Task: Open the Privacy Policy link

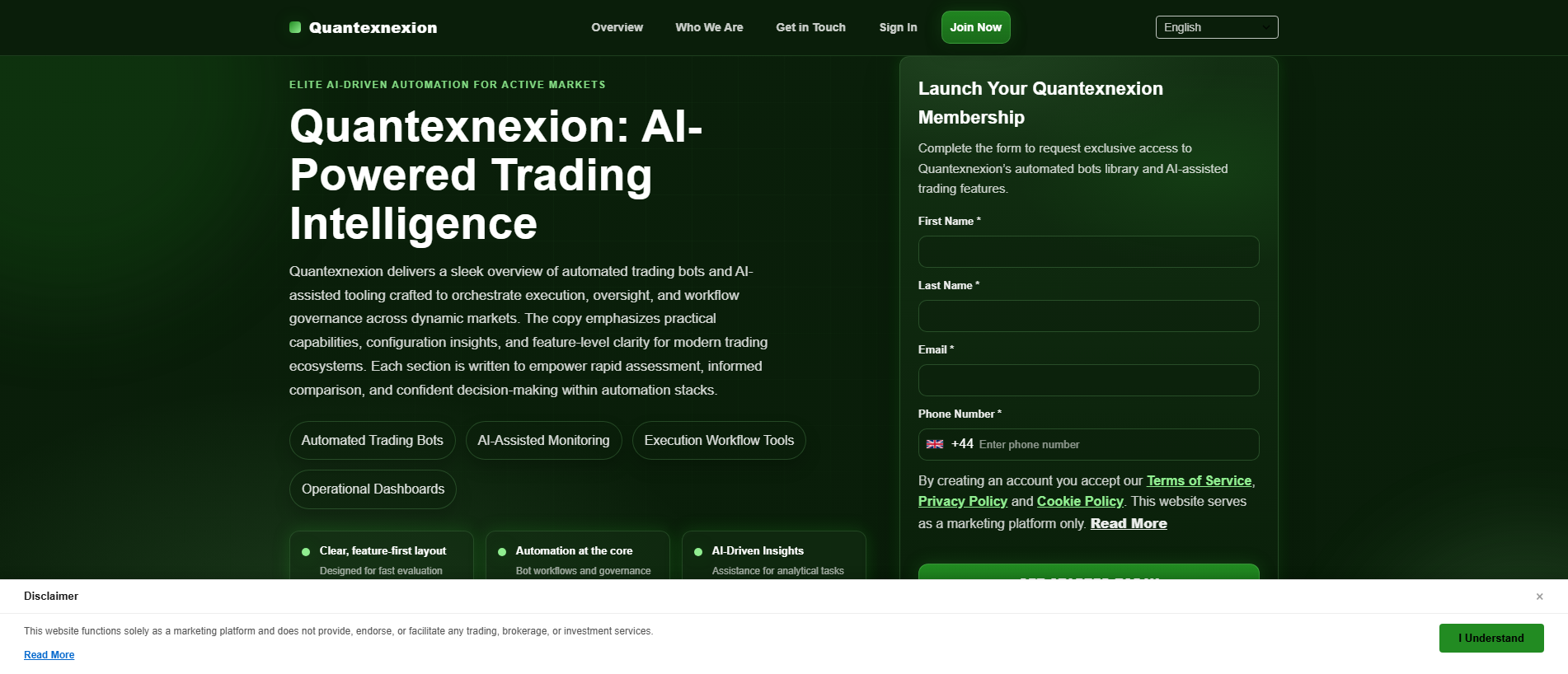Action: pos(963,501)
